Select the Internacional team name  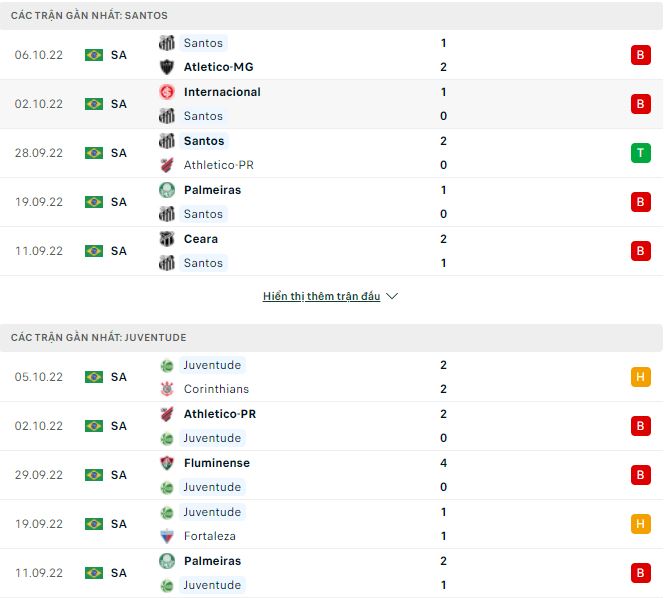[x=222, y=92]
